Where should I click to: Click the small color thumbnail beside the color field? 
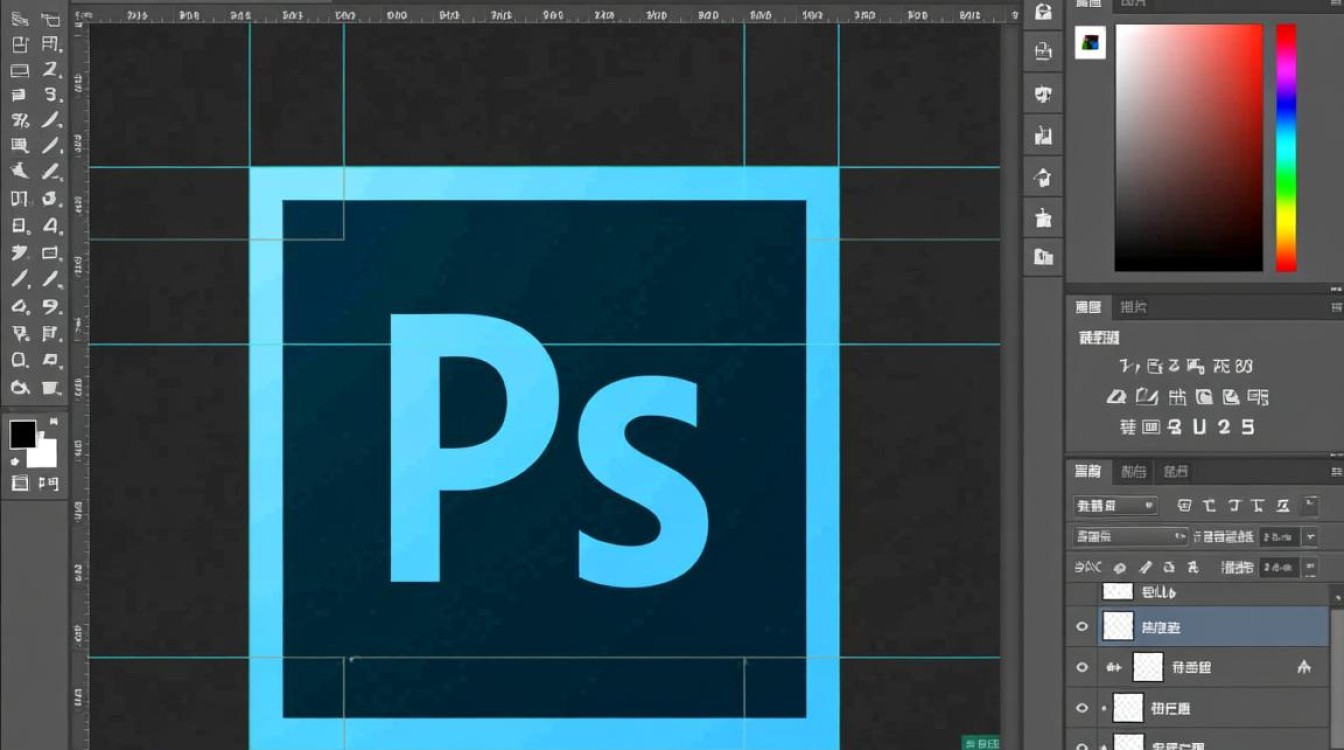1090,43
